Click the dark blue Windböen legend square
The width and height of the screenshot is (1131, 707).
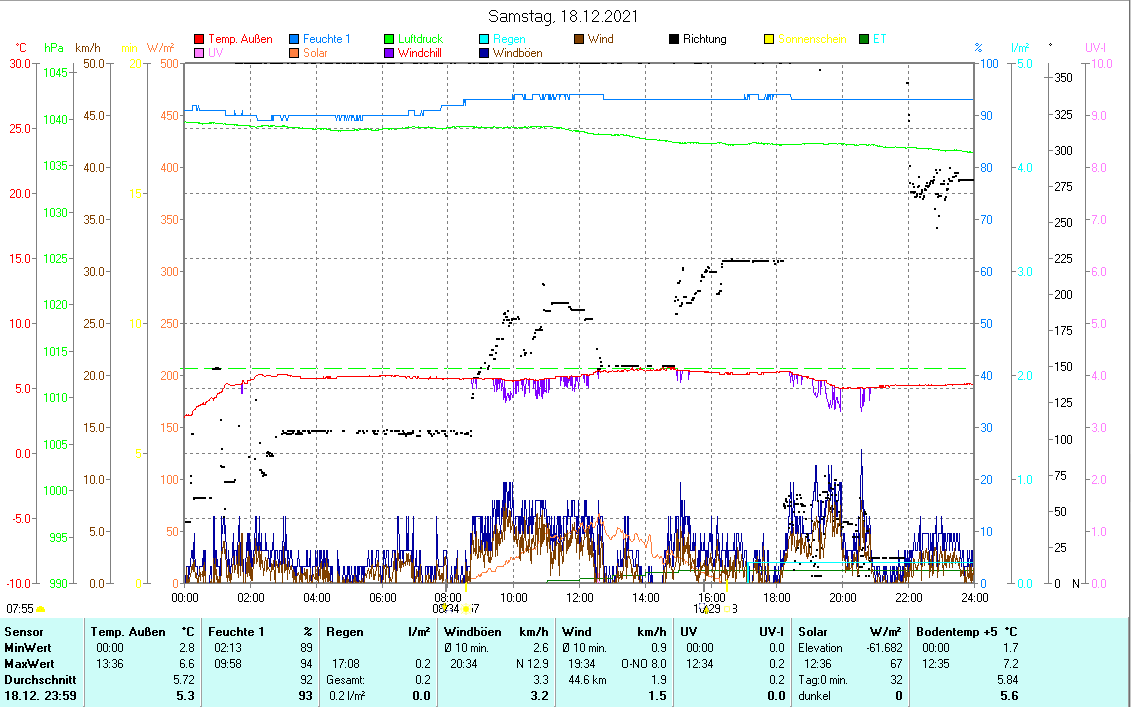point(485,53)
